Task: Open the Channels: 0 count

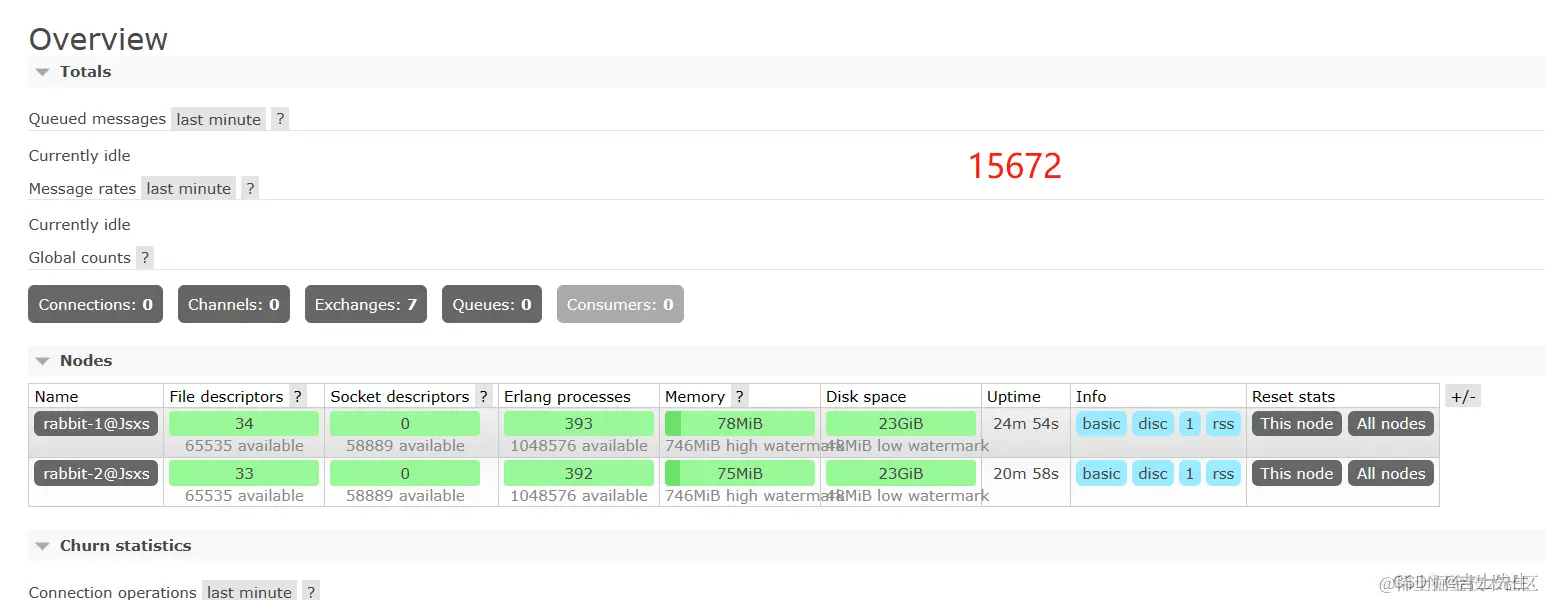Action: (234, 304)
